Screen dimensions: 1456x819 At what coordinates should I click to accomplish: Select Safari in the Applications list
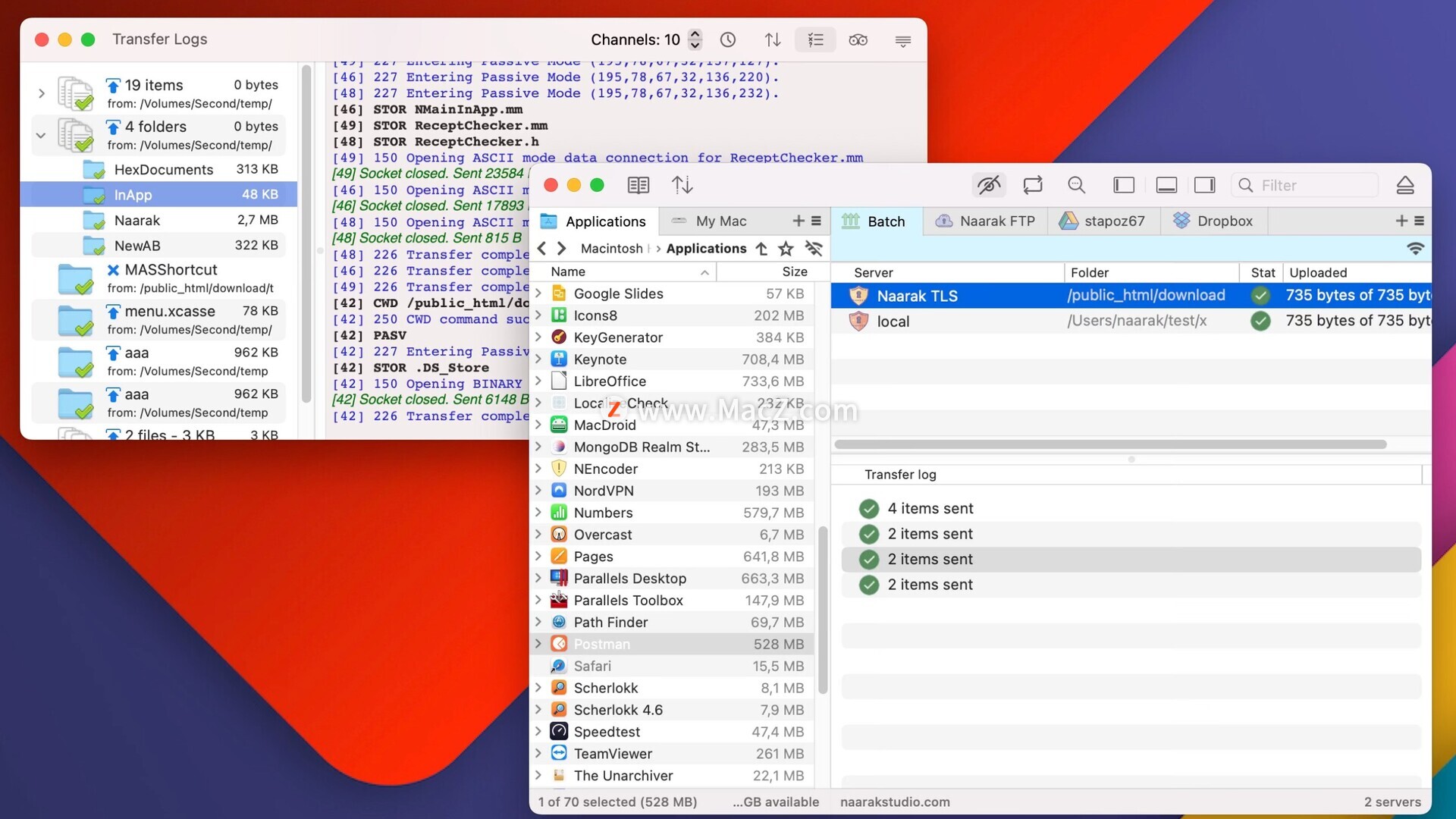tap(672, 666)
